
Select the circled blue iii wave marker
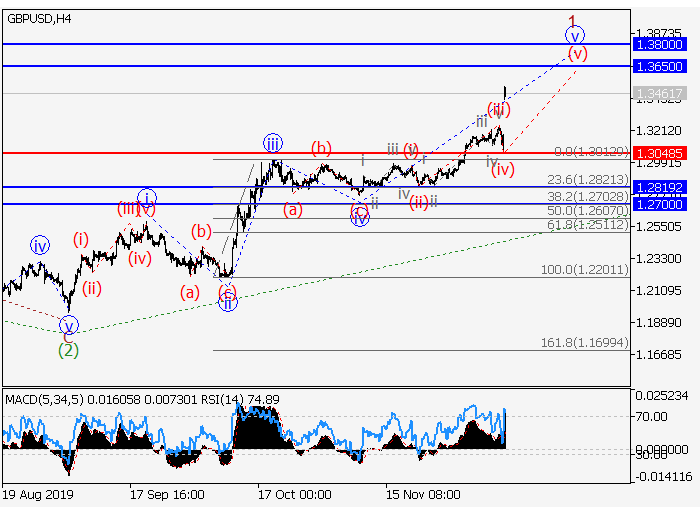pyautogui.click(x=272, y=142)
